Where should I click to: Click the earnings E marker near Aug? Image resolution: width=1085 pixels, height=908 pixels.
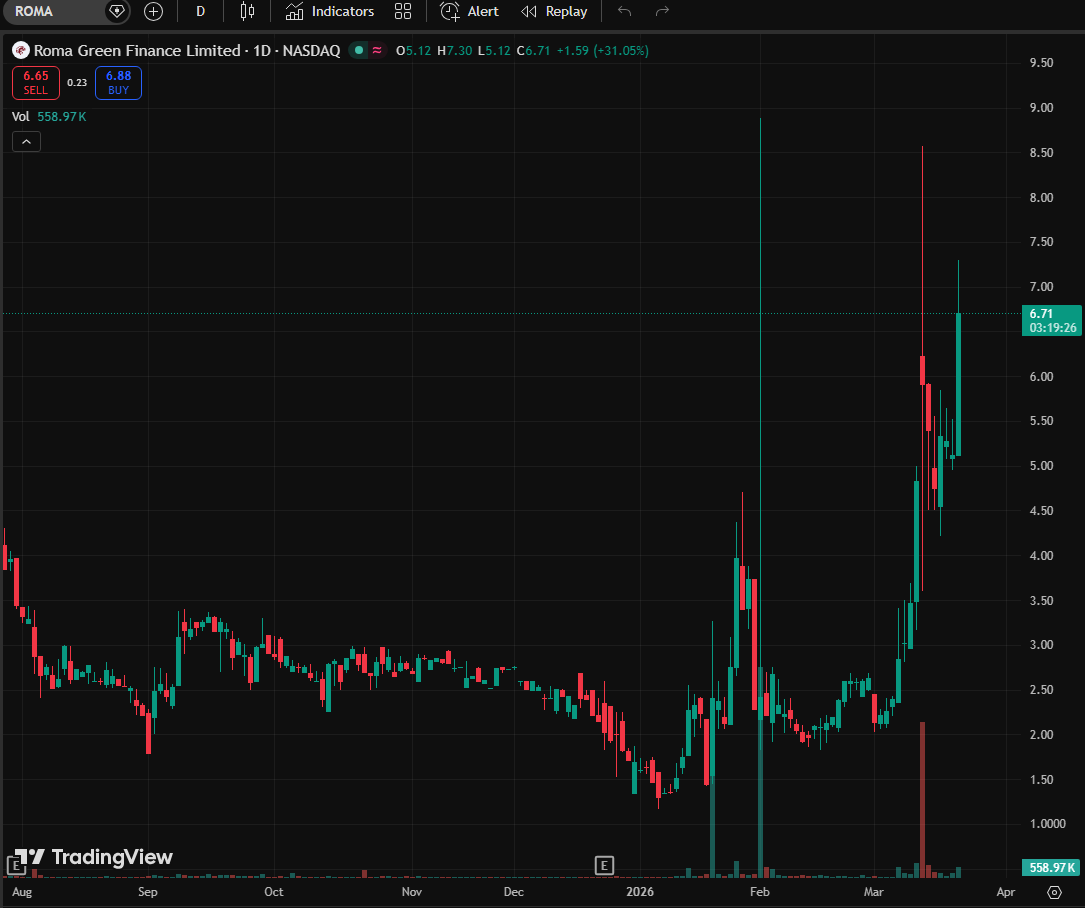pyautogui.click(x=15, y=865)
